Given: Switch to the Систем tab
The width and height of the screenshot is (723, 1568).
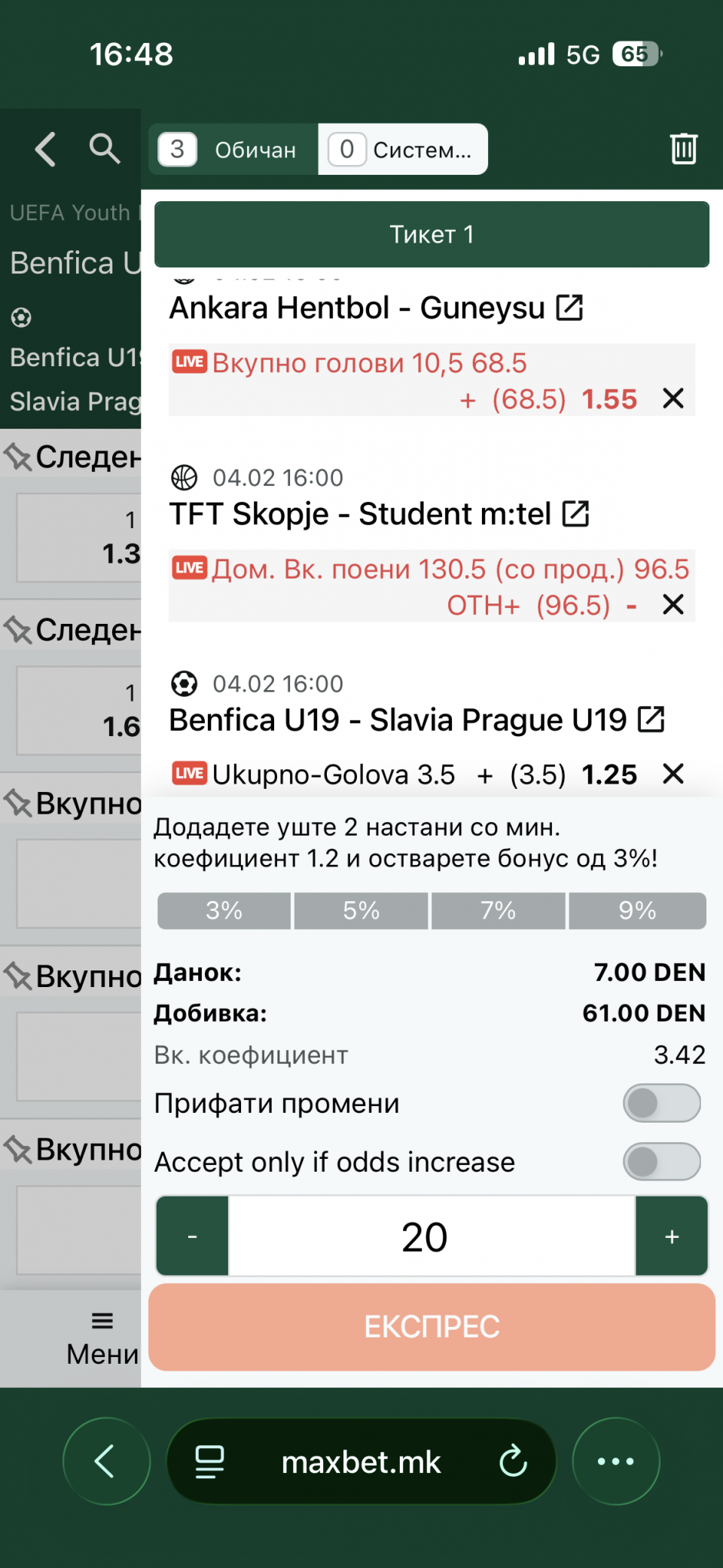Looking at the screenshot, I should point(403,149).
